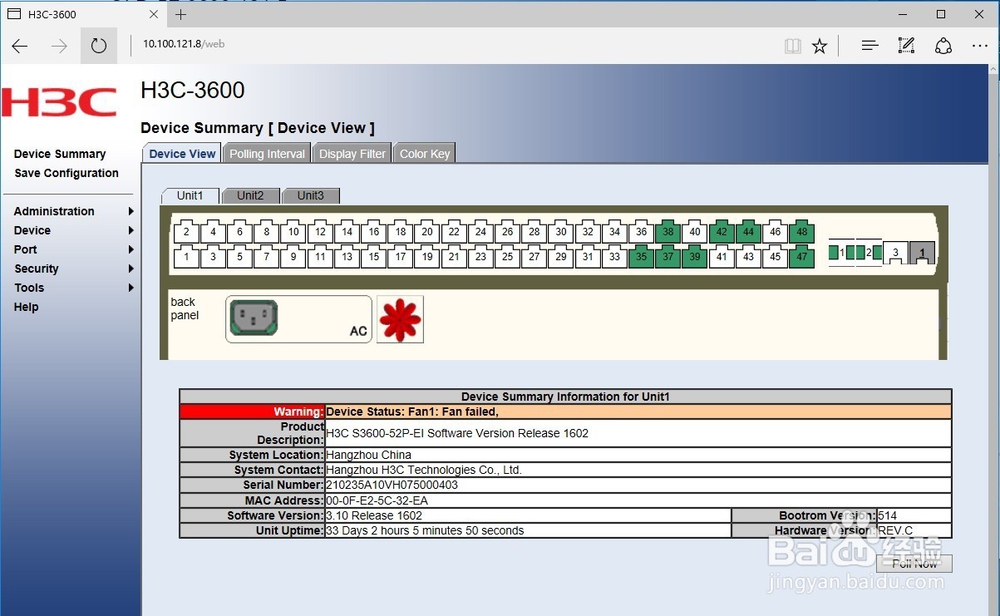The width and height of the screenshot is (1000, 616).
Task: Open the Color Key tab
Action: 425,154
